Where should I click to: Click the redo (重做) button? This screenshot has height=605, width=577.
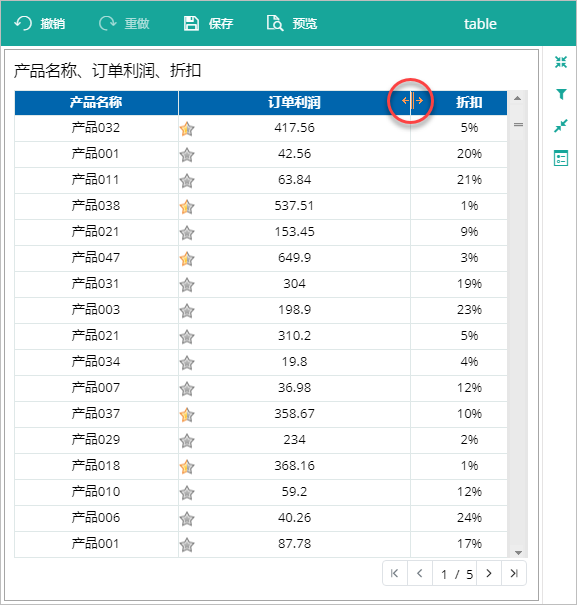(124, 24)
